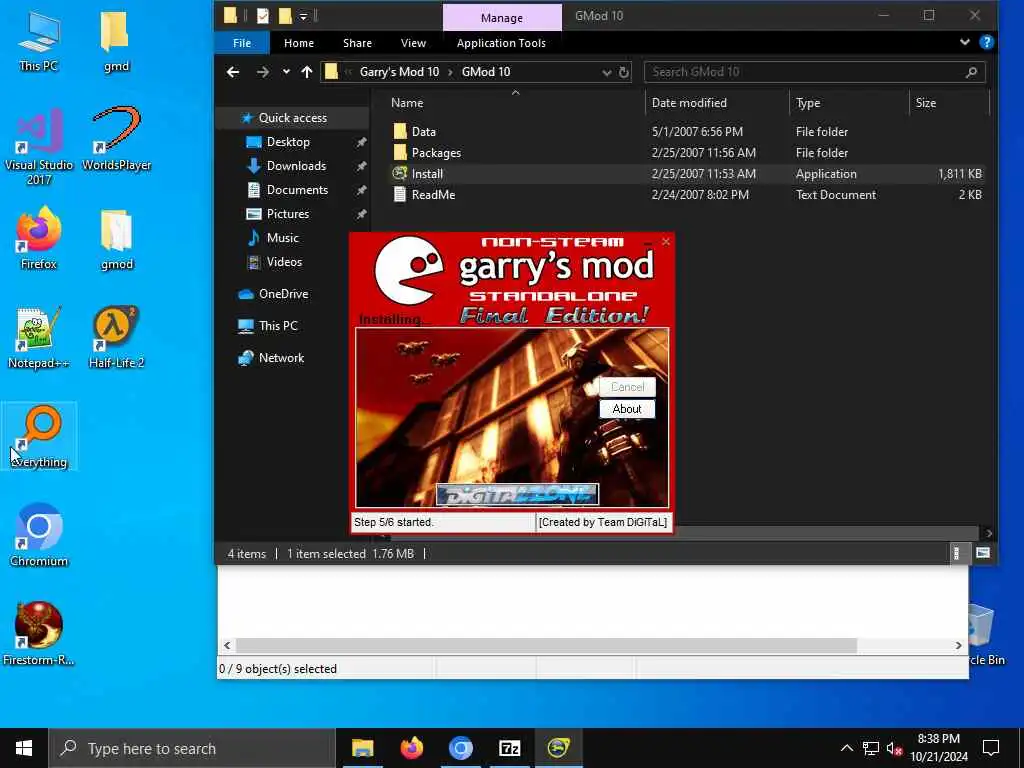Open Documents in navigation pane
Image resolution: width=1024 pixels, height=768 pixels.
(296, 190)
